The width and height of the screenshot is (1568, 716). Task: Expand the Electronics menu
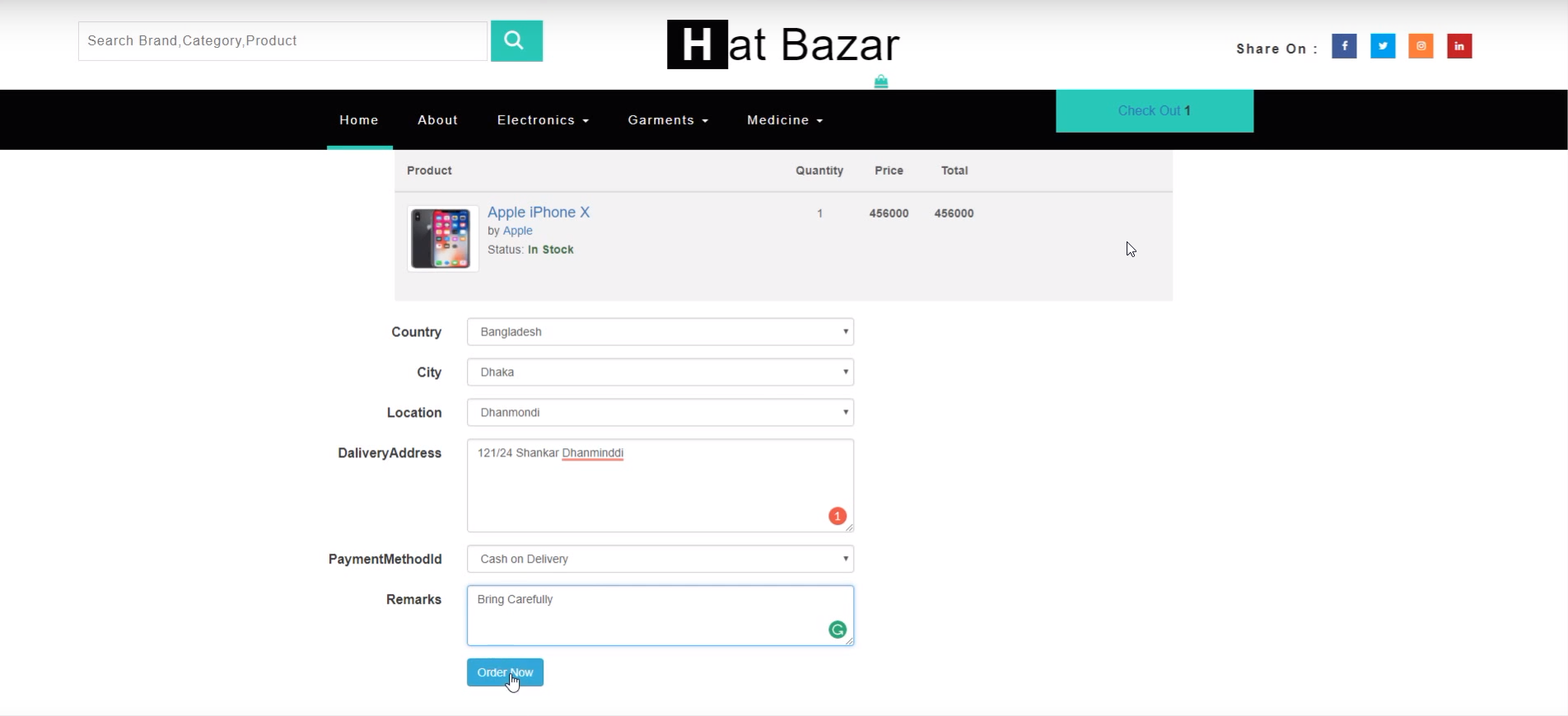click(543, 120)
